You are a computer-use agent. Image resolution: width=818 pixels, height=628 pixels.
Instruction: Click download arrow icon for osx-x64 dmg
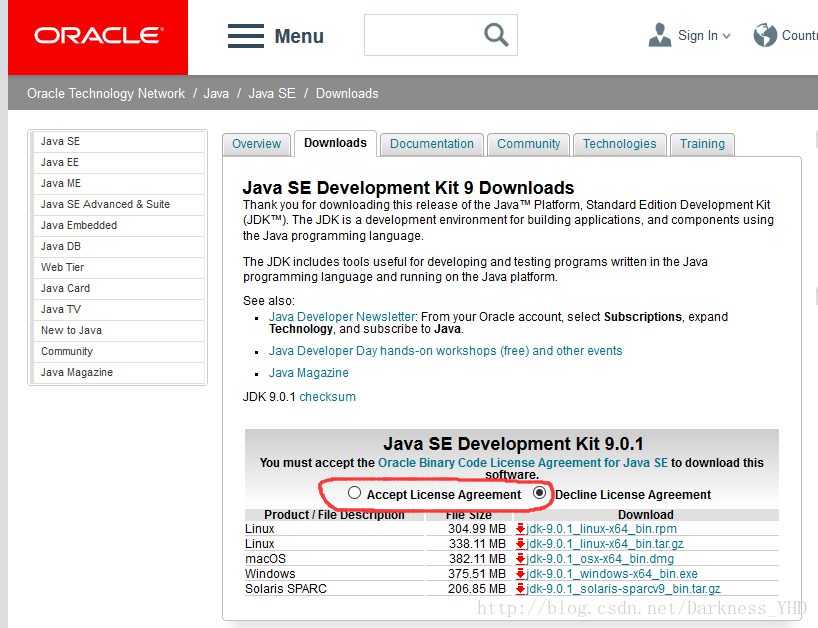pos(520,559)
